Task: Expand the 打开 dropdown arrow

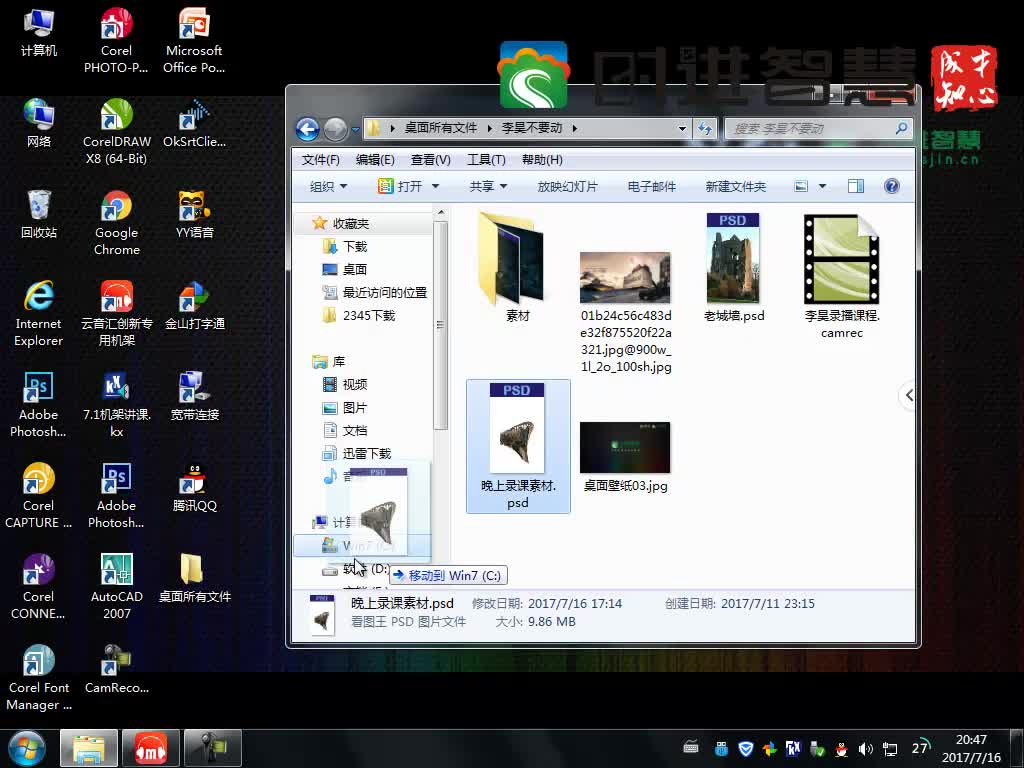Action: [436, 186]
